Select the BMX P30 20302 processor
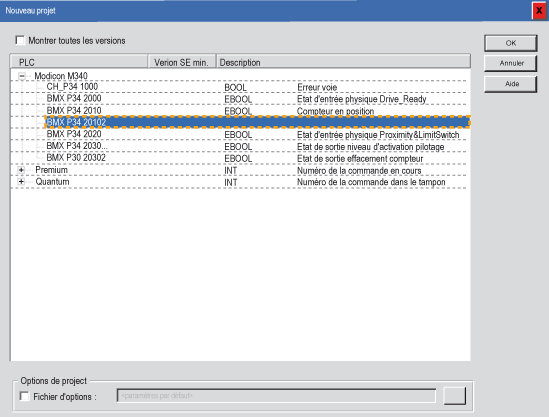This screenshot has width=549, height=417. coord(76,158)
